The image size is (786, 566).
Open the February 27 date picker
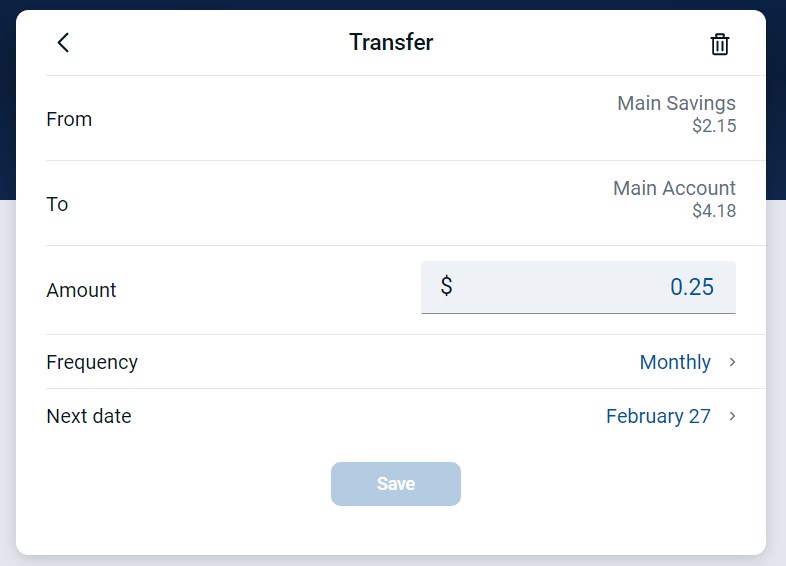(x=658, y=416)
